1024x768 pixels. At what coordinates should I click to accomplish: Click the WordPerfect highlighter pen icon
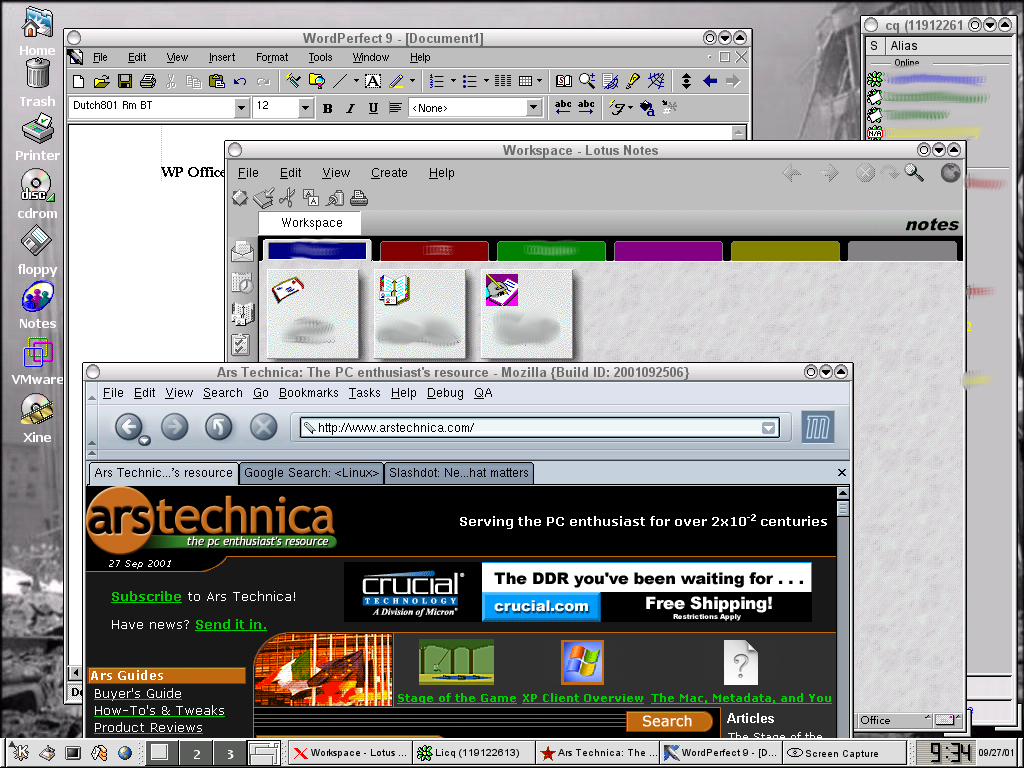(396, 81)
